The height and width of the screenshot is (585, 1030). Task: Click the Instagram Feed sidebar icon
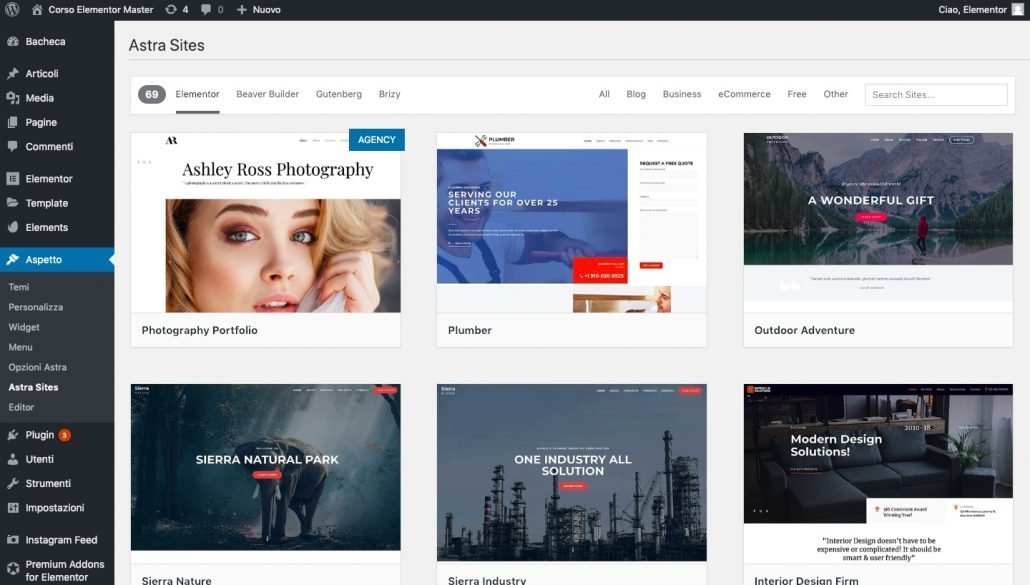pos(12,540)
